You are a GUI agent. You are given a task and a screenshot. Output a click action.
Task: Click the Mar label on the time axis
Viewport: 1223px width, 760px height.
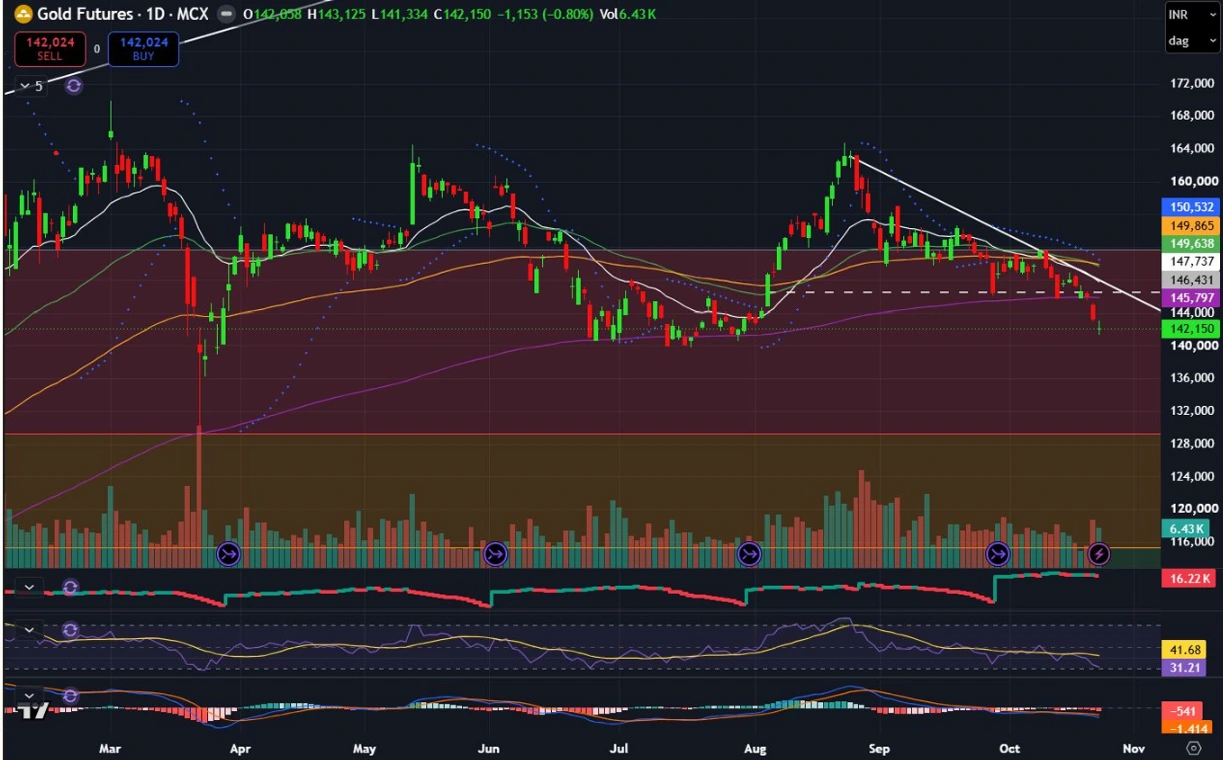pyautogui.click(x=110, y=748)
